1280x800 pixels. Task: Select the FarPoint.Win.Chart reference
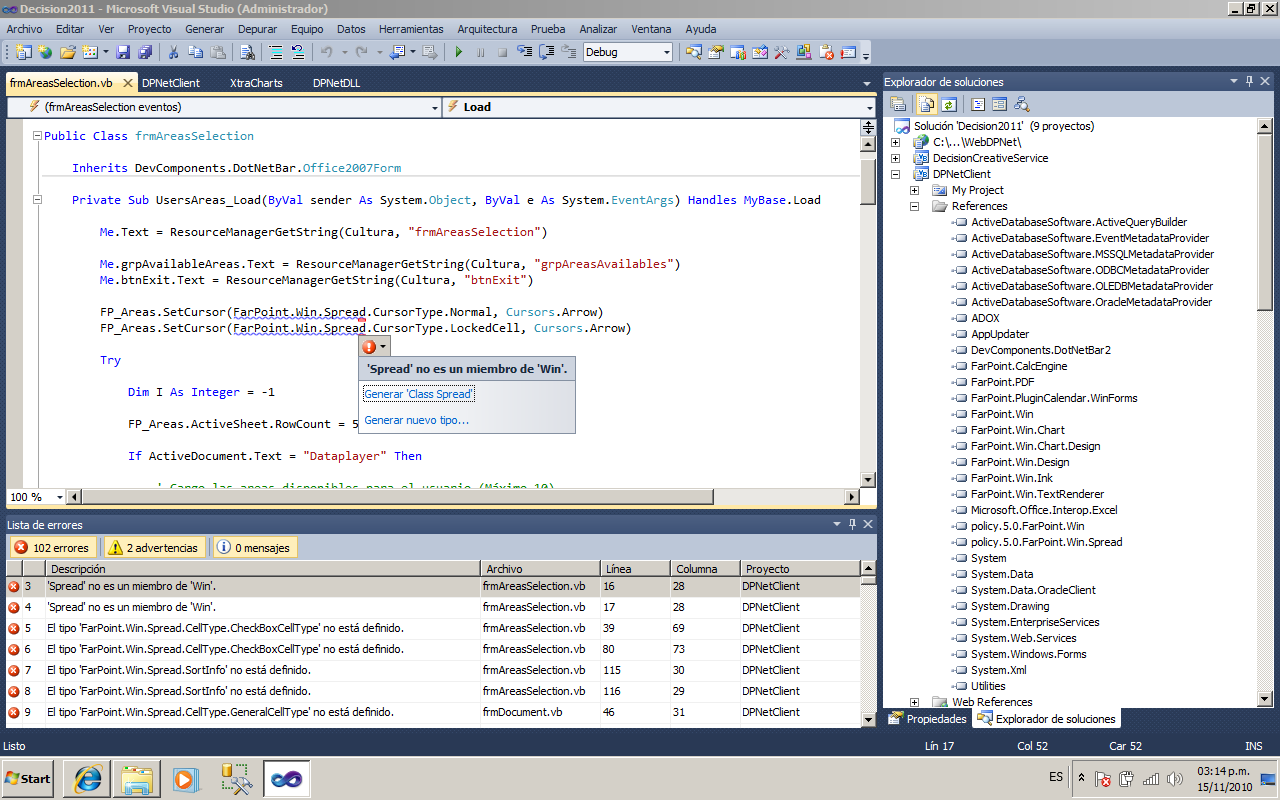(1017, 430)
